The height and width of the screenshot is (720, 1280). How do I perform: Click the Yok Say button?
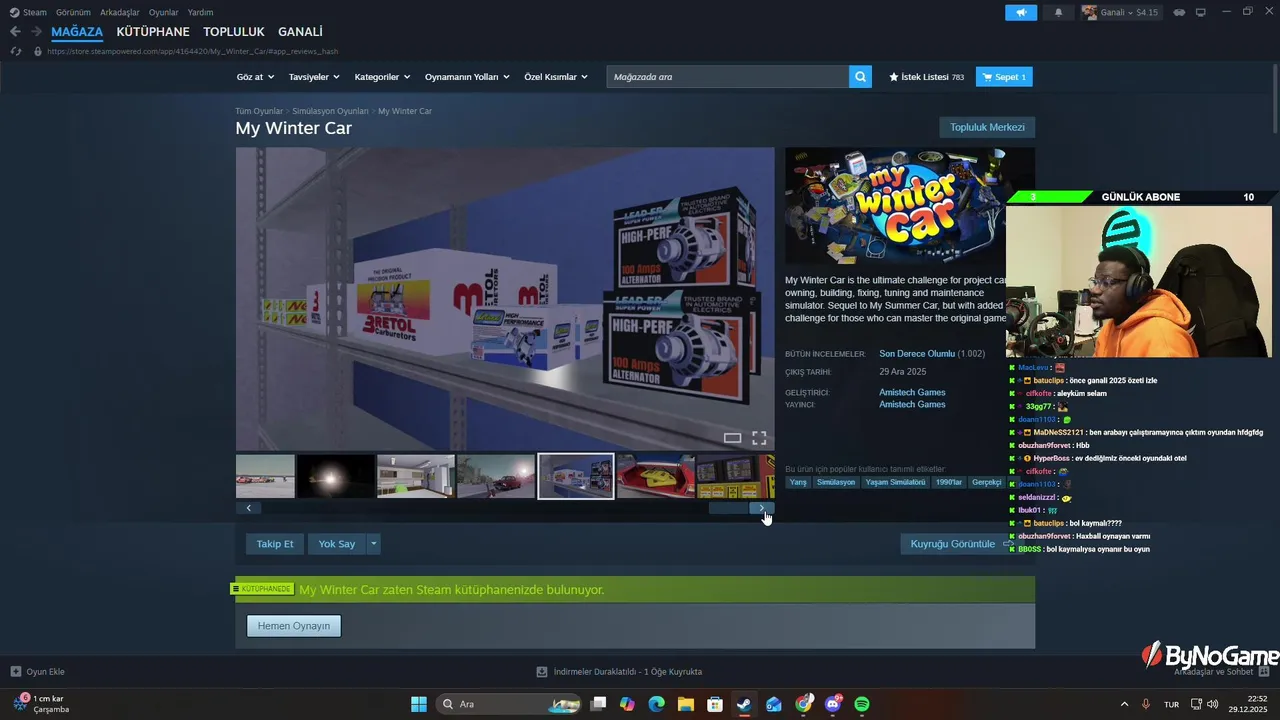point(337,544)
